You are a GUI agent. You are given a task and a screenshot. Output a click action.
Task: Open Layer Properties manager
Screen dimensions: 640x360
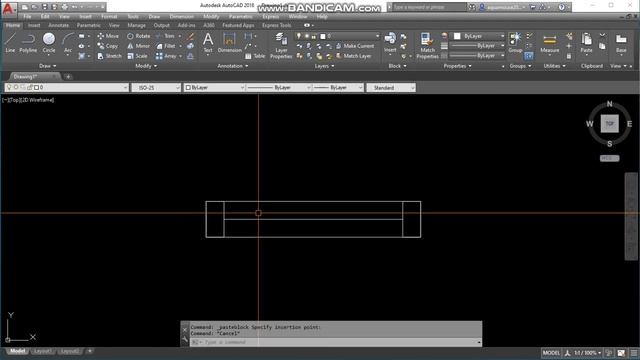(281, 46)
